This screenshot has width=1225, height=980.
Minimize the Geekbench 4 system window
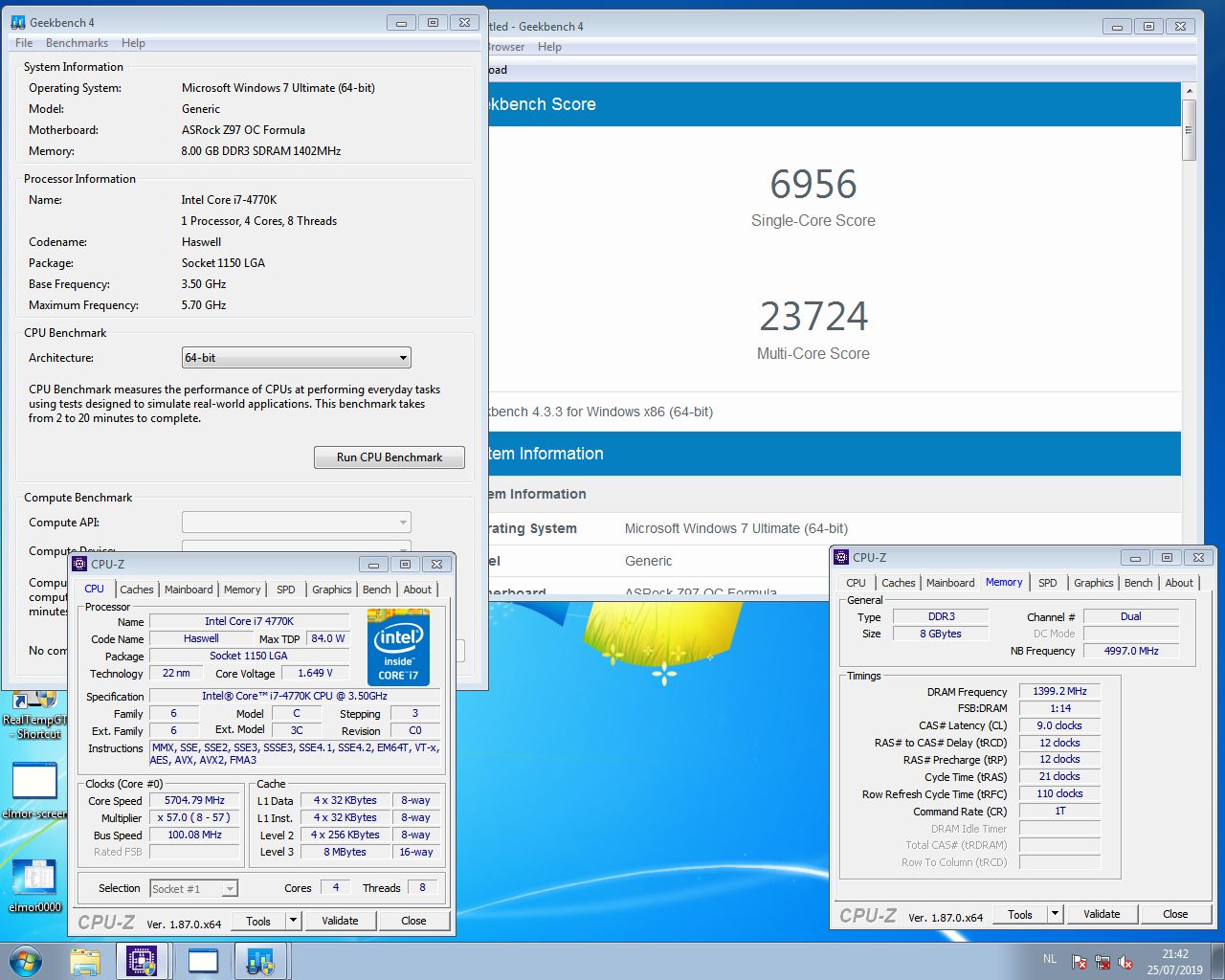coord(401,22)
